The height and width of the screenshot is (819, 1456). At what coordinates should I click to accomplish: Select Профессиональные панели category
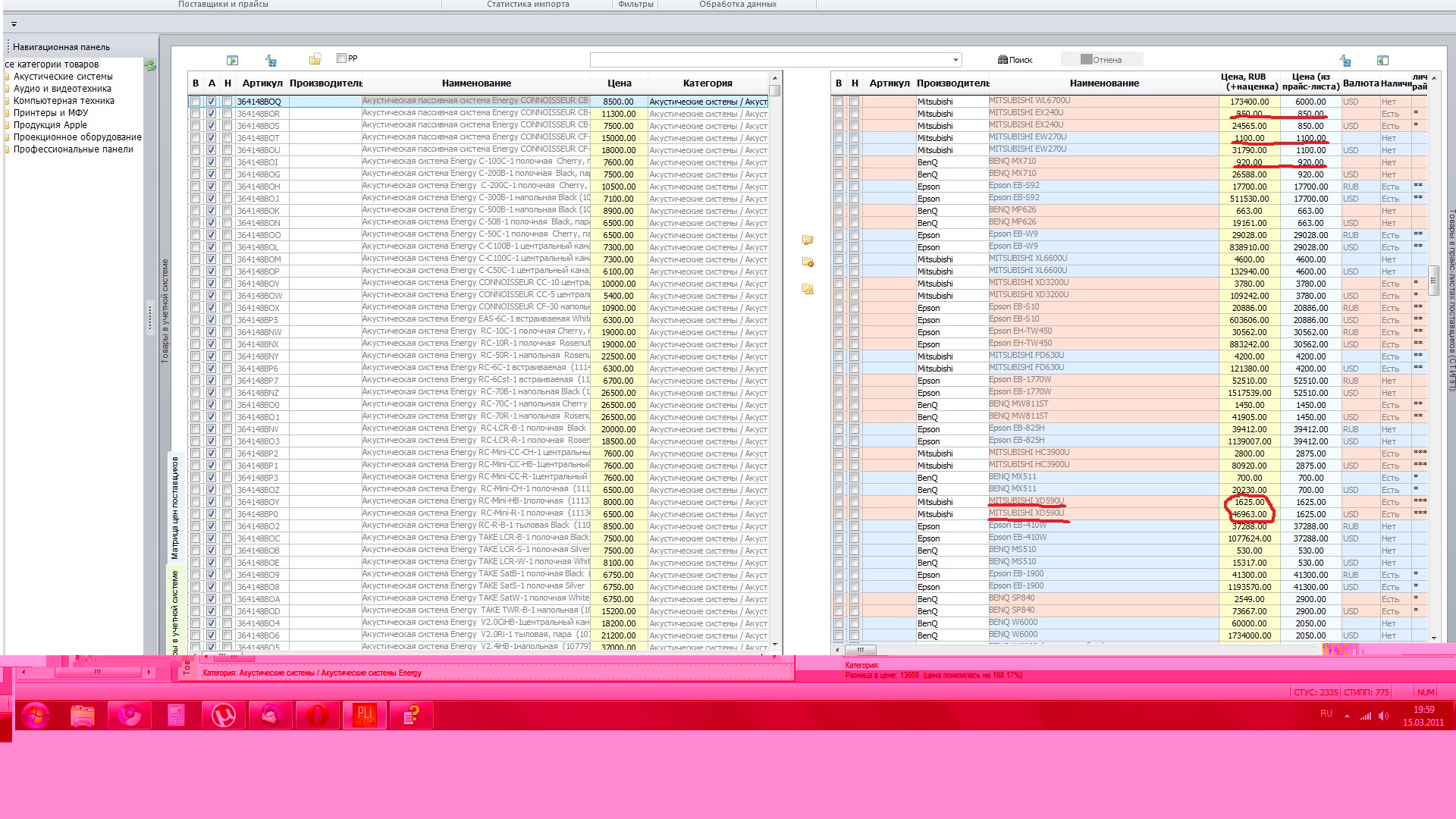point(73,149)
